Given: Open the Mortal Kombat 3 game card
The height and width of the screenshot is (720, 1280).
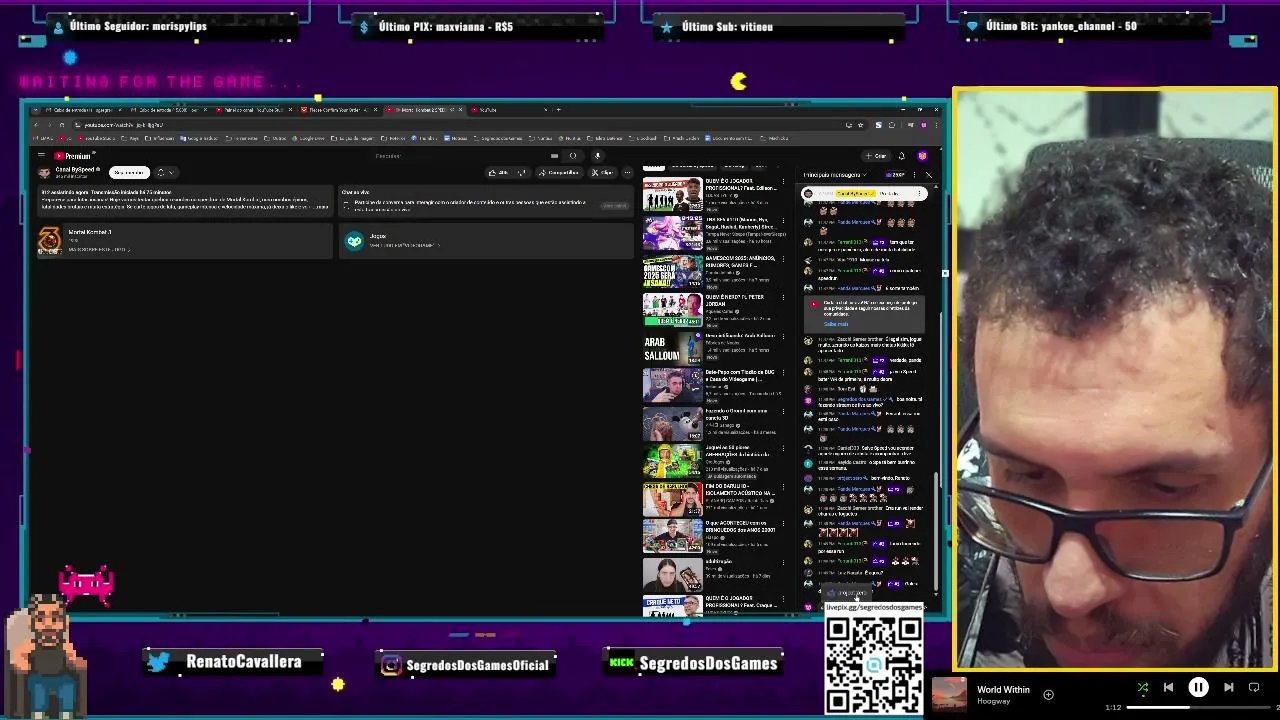Looking at the screenshot, I should tap(183, 243).
